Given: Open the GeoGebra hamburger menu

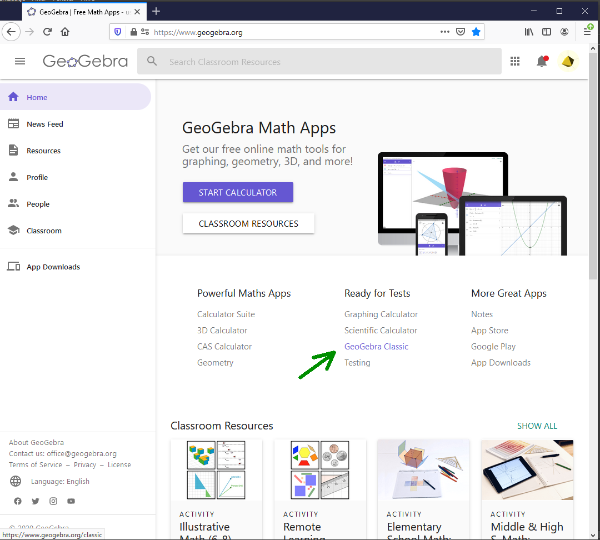Looking at the screenshot, I should [x=20, y=61].
